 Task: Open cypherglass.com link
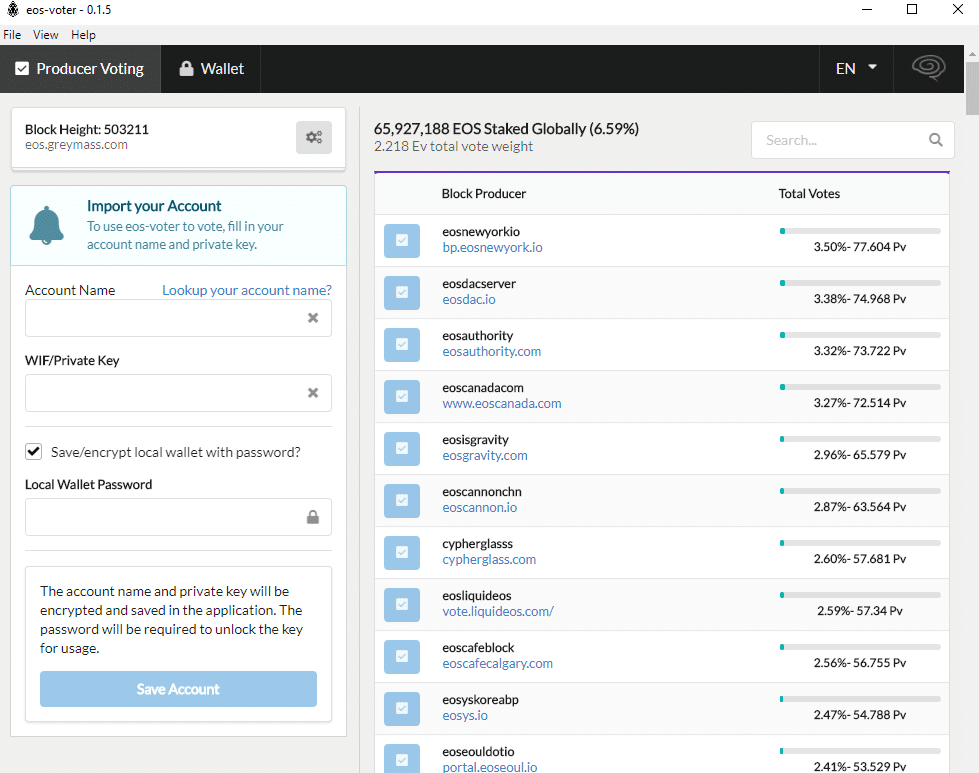[489, 559]
